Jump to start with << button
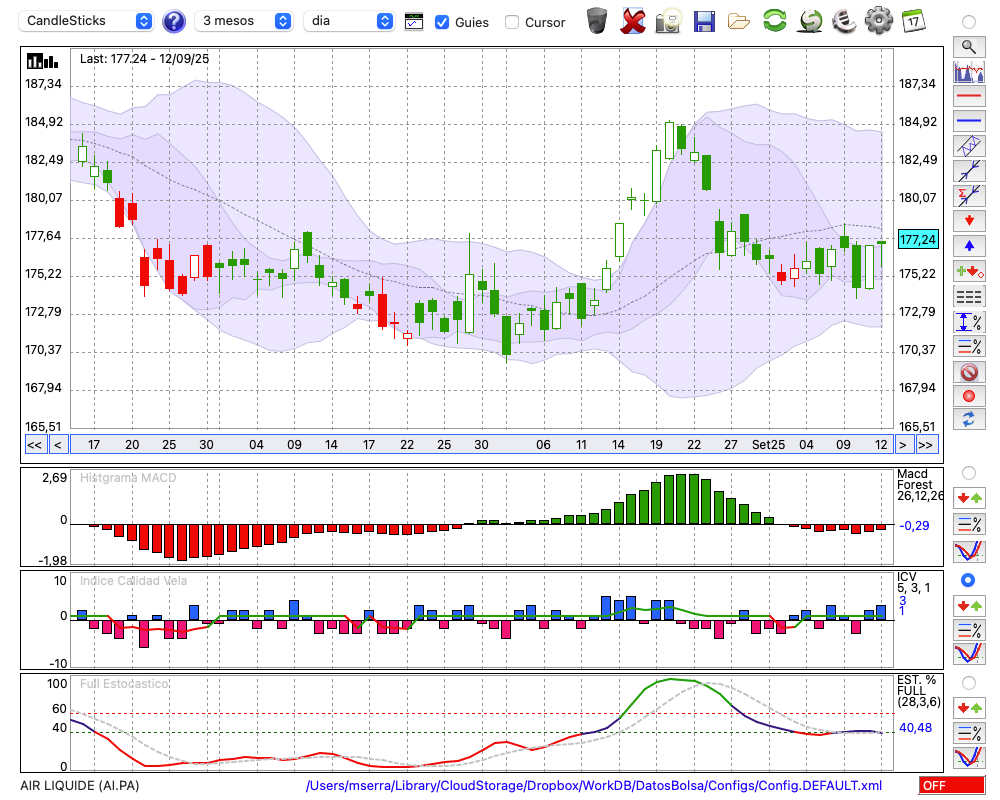 coord(34,445)
